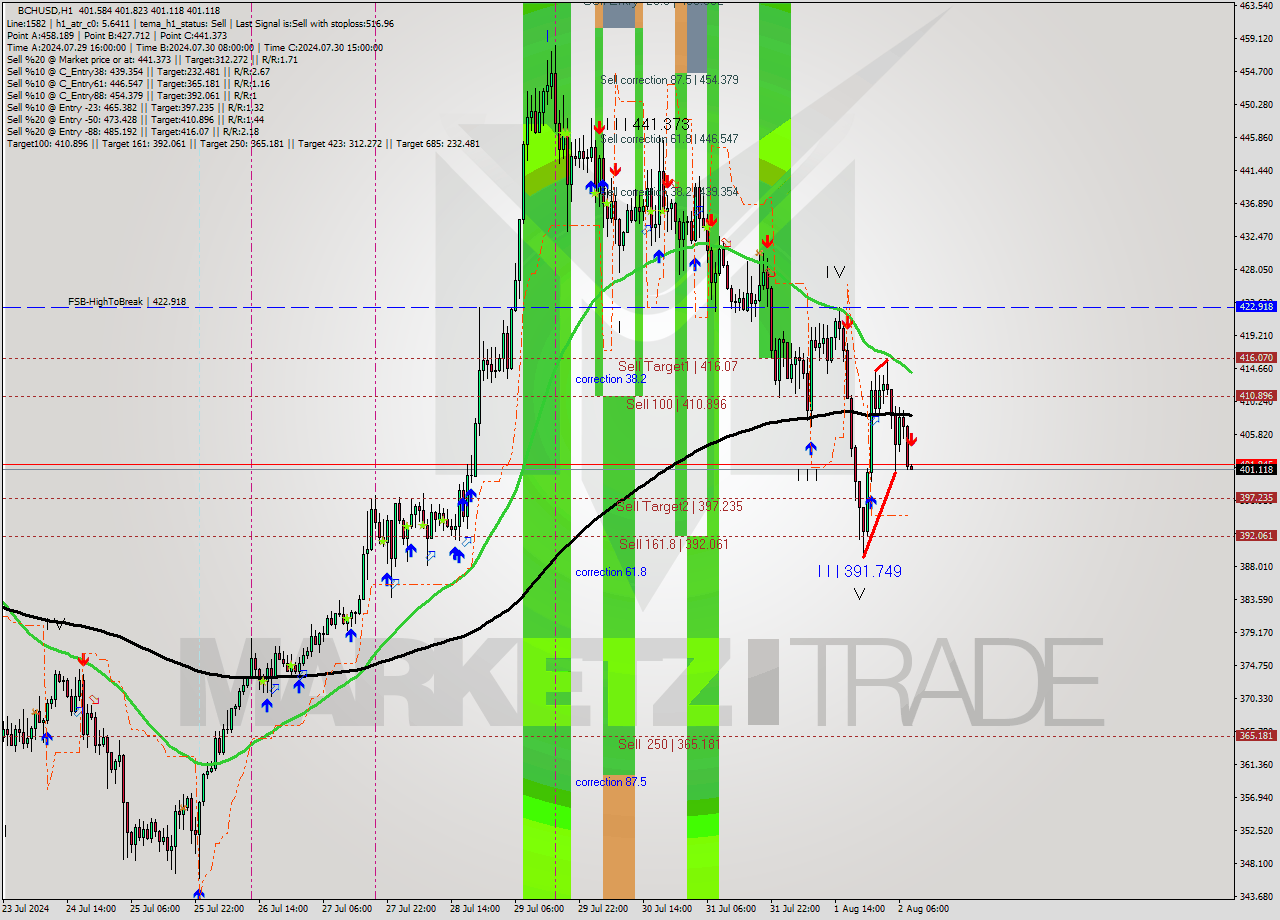Click the '31 Jul 06:00' time axis label
Viewport: 1280px width, 920px height.
(x=730, y=909)
